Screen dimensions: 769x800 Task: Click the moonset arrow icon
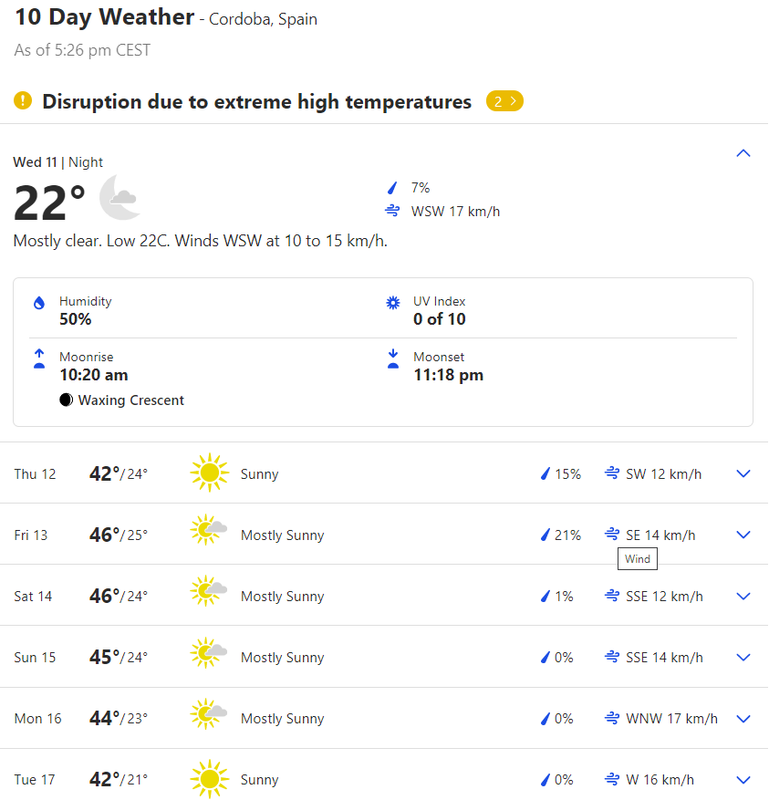[392, 359]
